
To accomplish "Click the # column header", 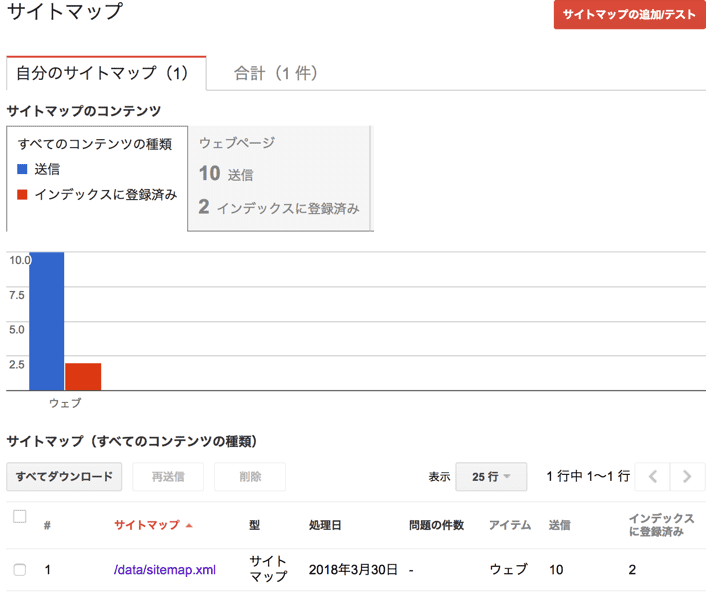I will point(47,525).
